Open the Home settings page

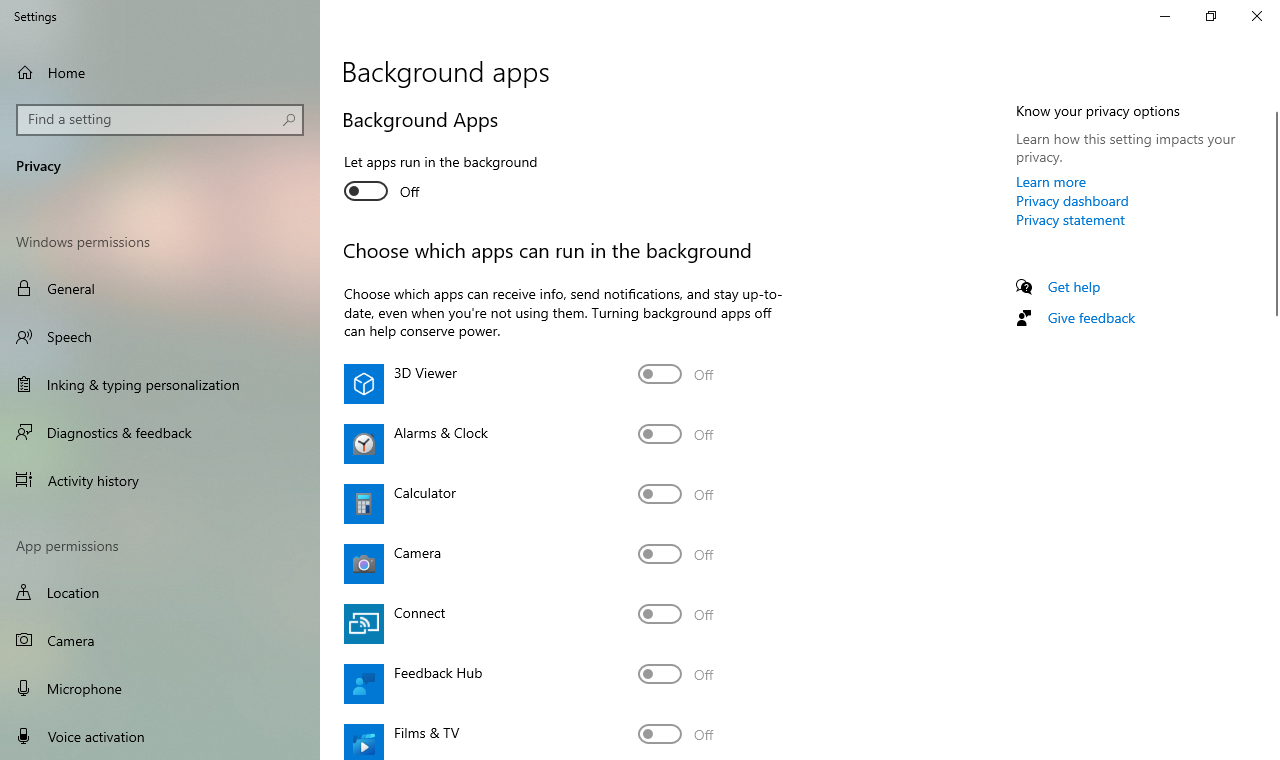coord(66,73)
